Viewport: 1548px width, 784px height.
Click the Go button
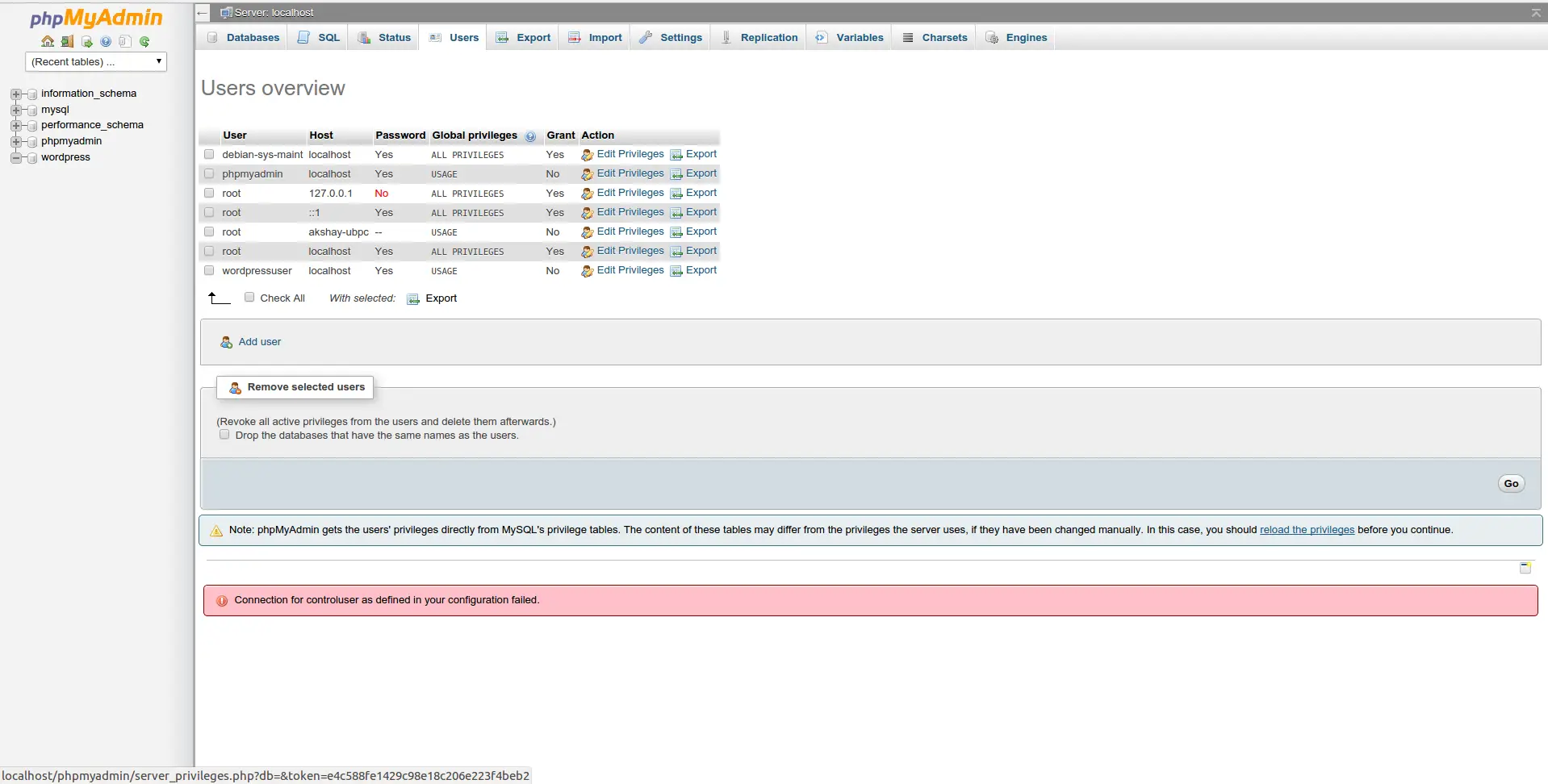(x=1511, y=484)
